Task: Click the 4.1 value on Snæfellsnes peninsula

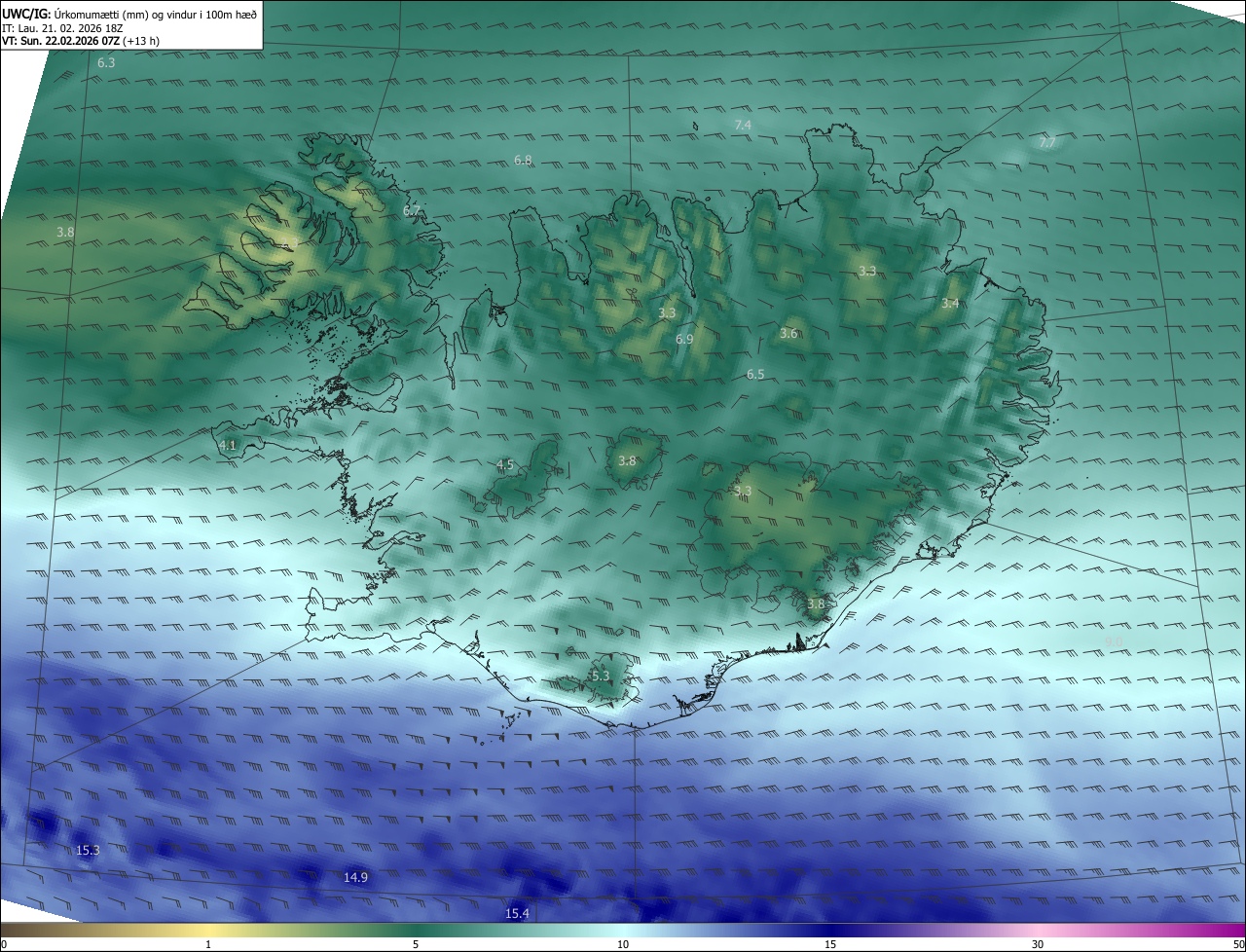Action: pyautogui.click(x=227, y=445)
